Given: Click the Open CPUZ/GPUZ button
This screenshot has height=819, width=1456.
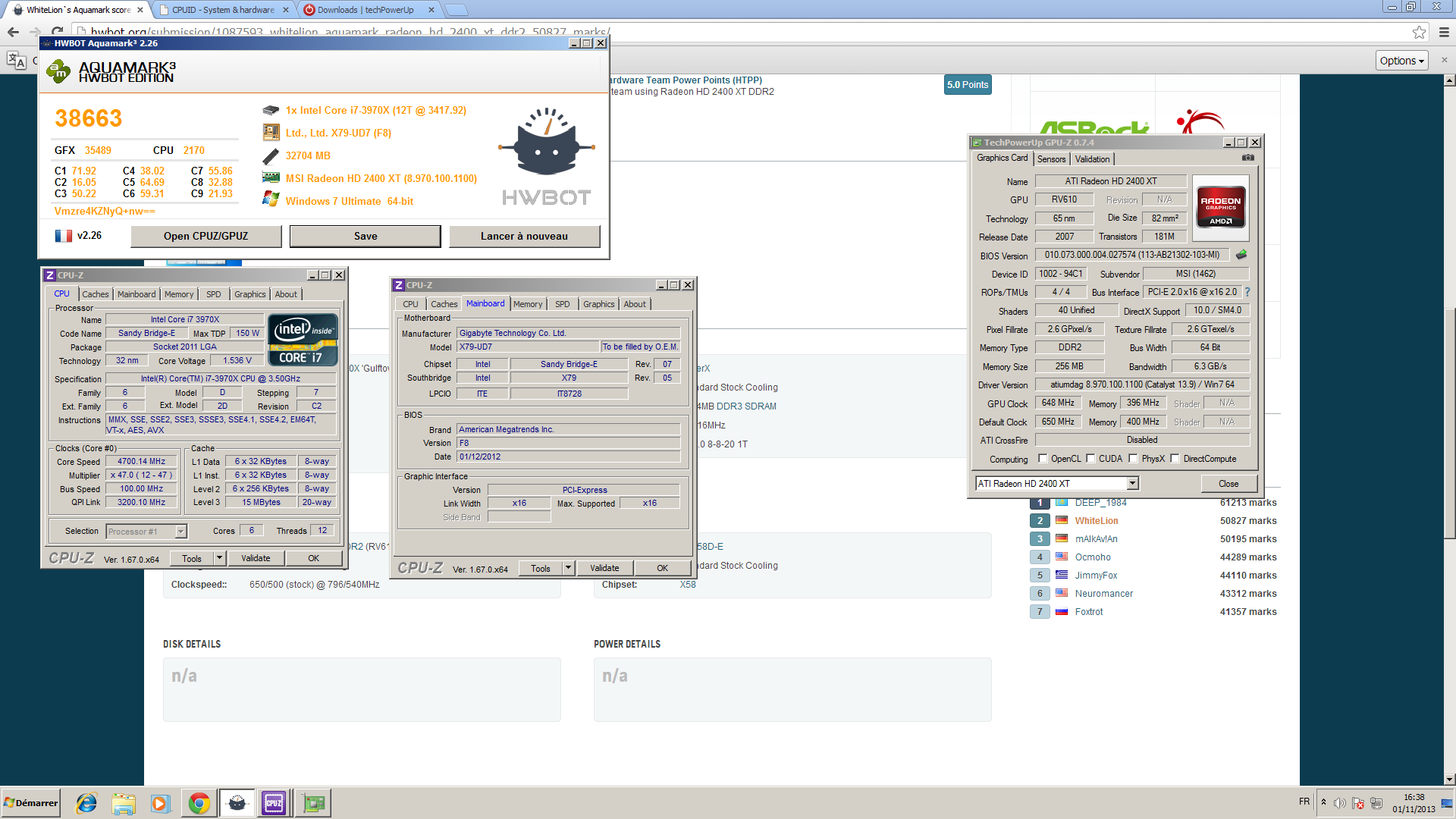Looking at the screenshot, I should click(x=206, y=236).
